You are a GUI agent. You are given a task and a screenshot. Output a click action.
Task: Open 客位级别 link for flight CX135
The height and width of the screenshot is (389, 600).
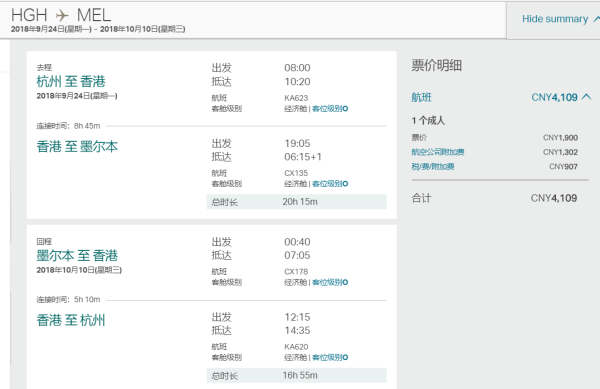tap(330, 184)
